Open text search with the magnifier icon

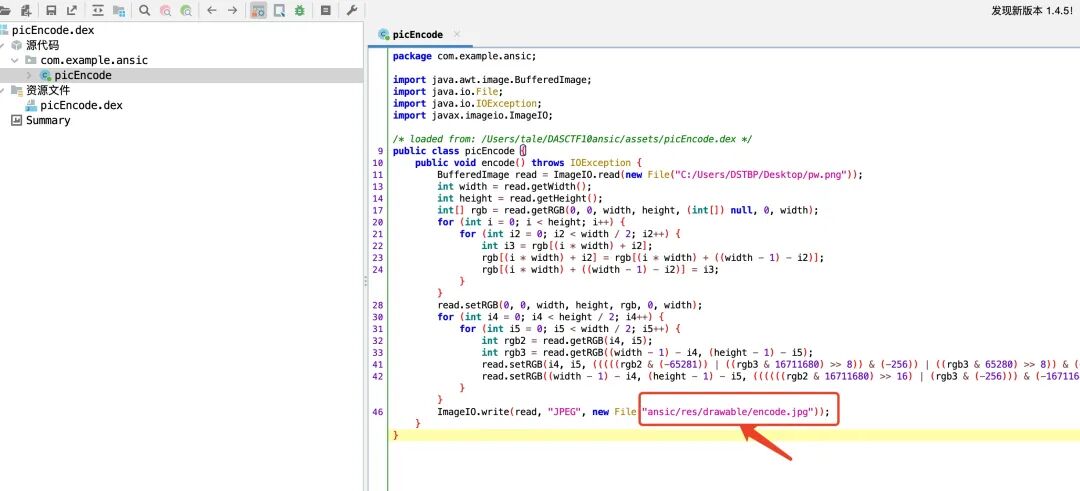145,10
